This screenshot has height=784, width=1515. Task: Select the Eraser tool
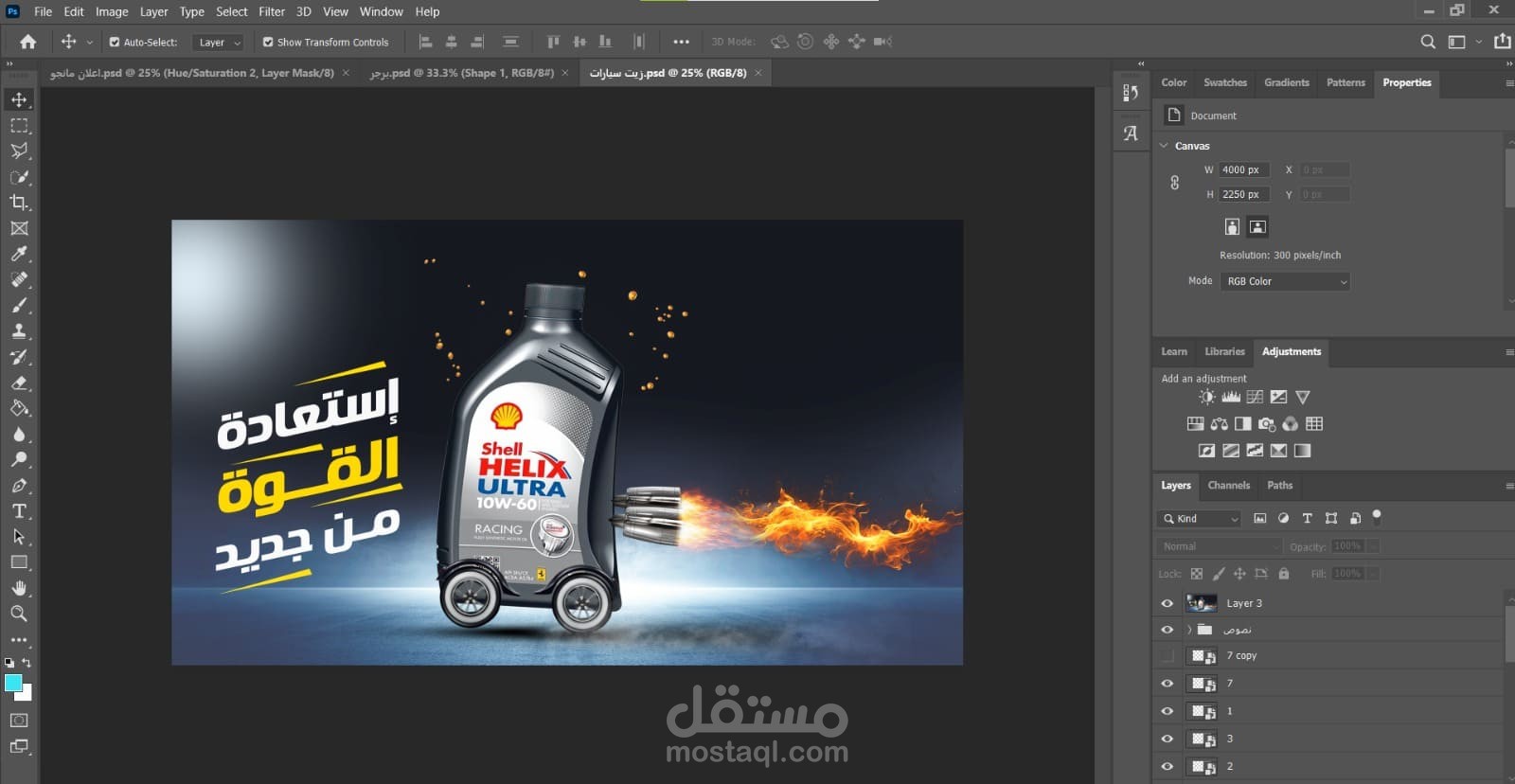[x=19, y=383]
